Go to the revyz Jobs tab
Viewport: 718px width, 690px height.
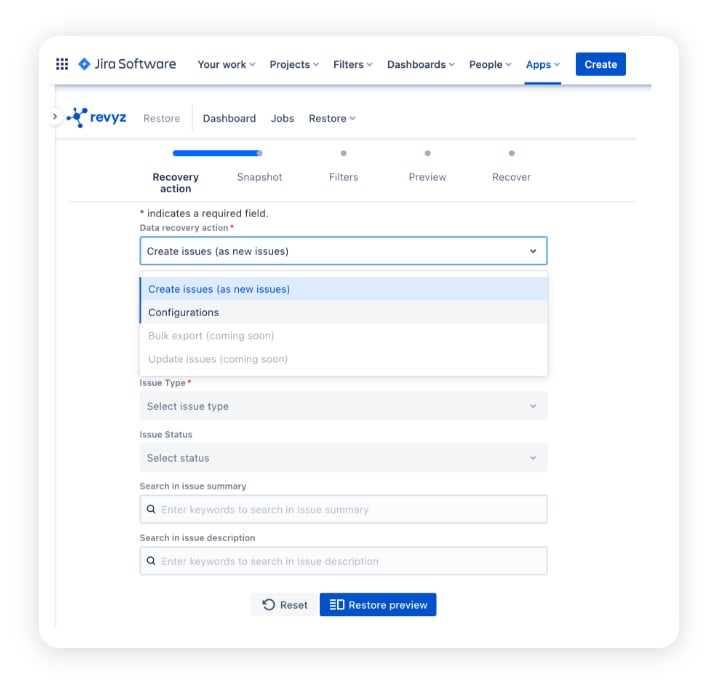(282, 118)
